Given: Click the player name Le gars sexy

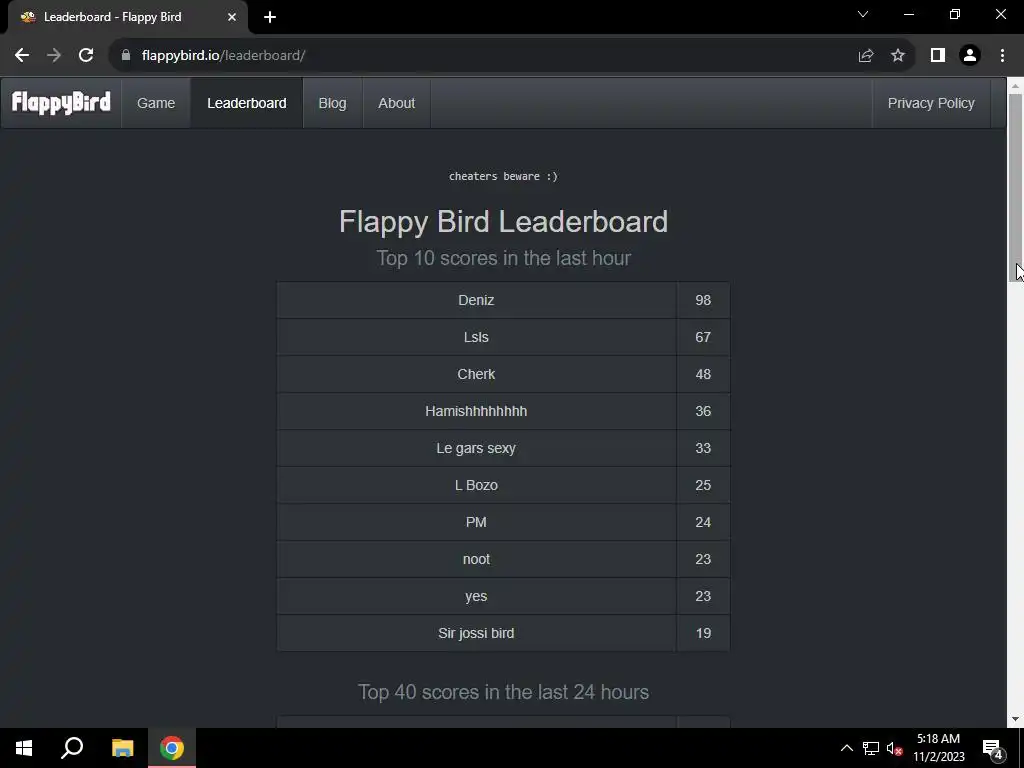Looking at the screenshot, I should tap(476, 449).
